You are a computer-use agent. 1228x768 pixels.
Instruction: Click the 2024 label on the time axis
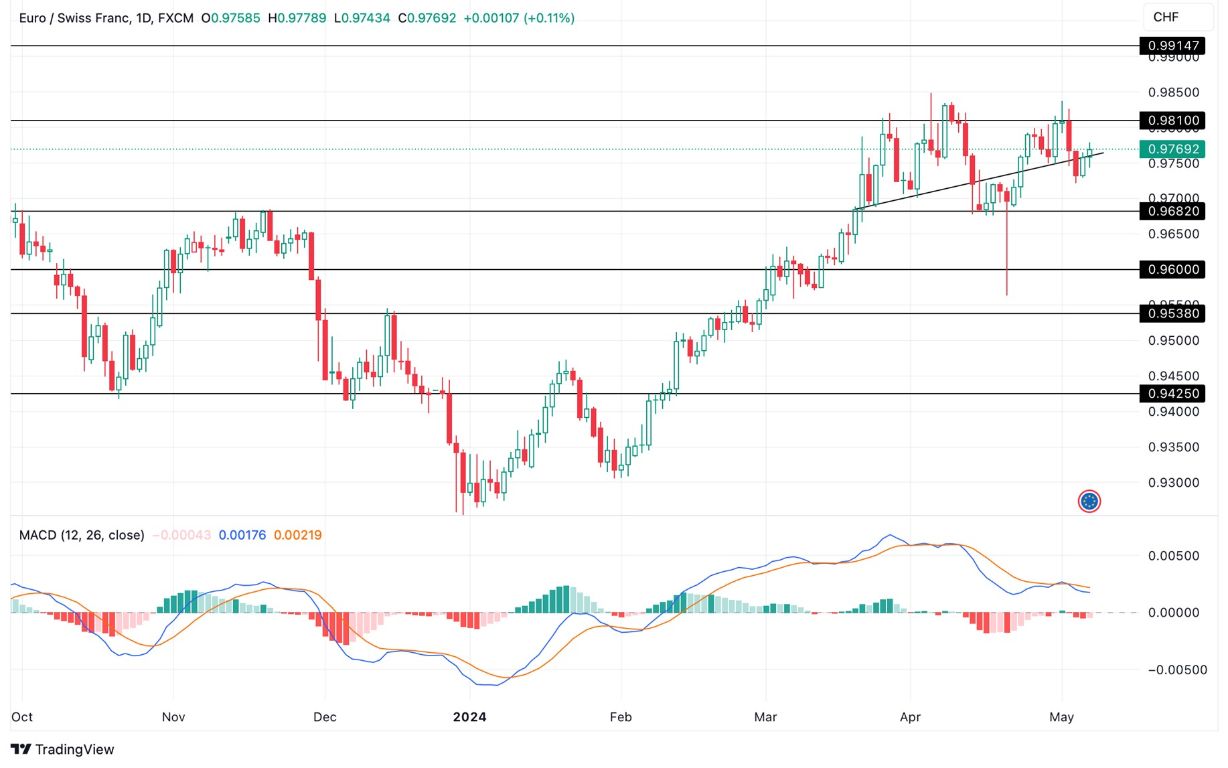[470, 717]
